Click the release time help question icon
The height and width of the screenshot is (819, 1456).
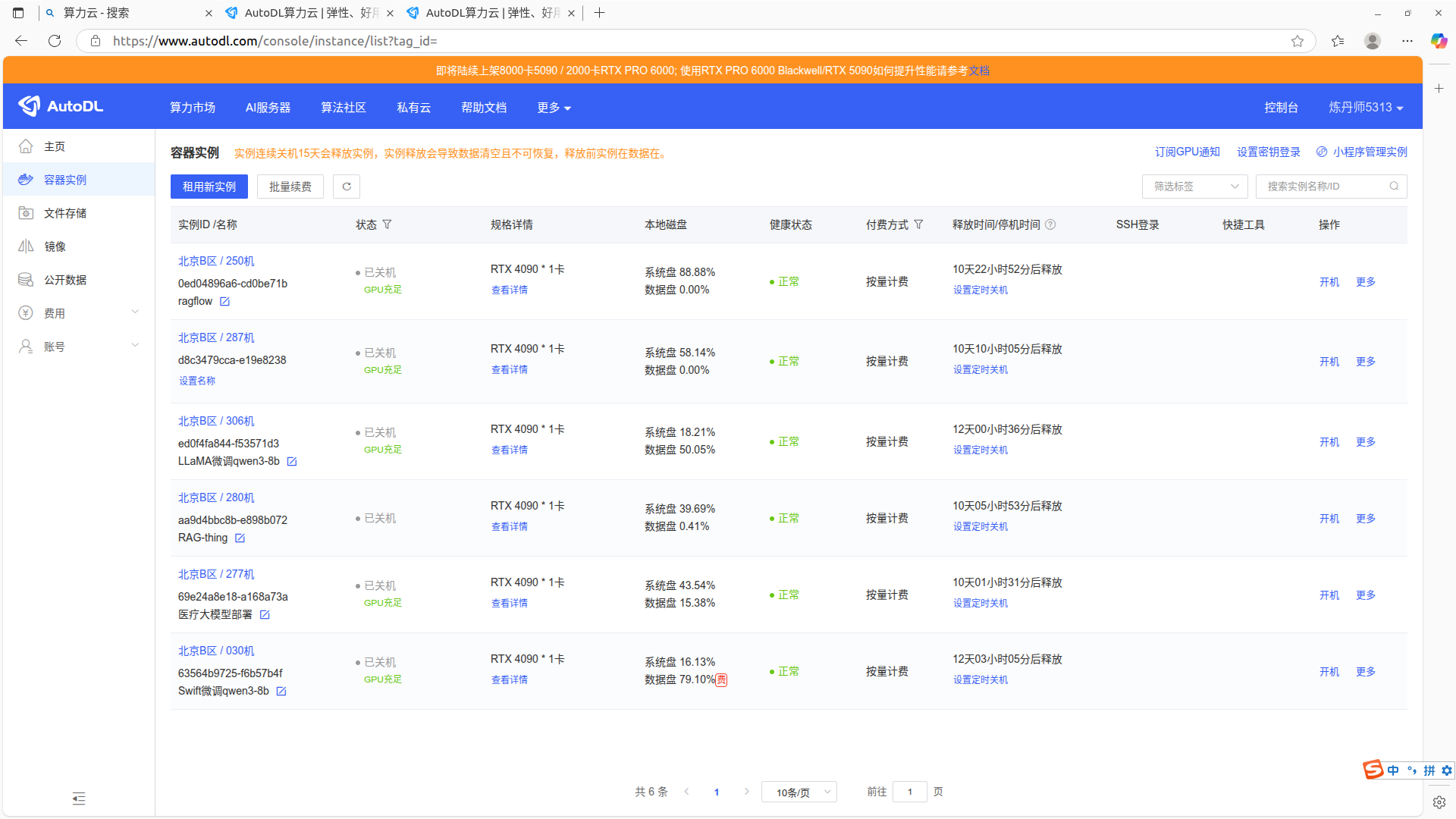(1050, 224)
